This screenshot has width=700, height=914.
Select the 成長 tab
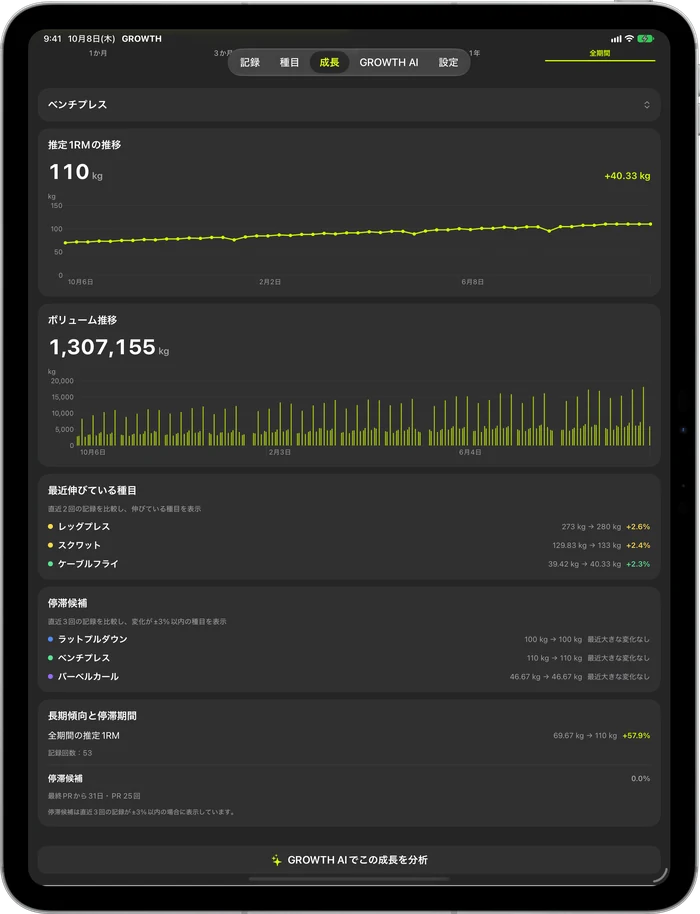pos(329,62)
